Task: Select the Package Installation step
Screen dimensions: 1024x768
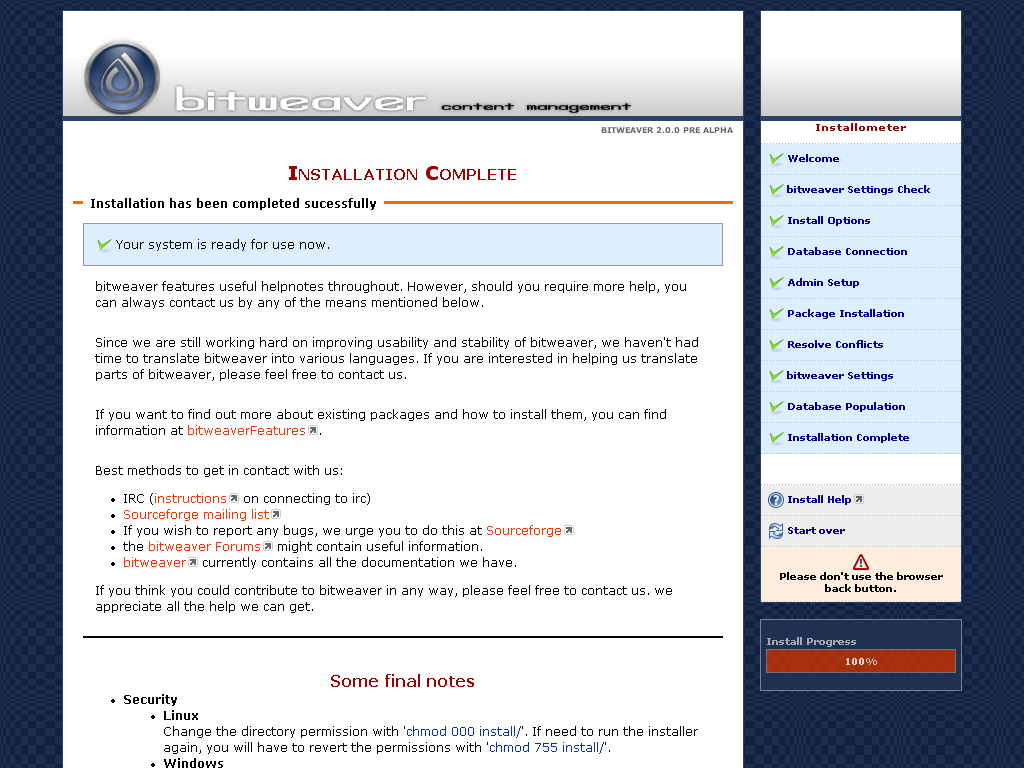Action: [x=846, y=313]
